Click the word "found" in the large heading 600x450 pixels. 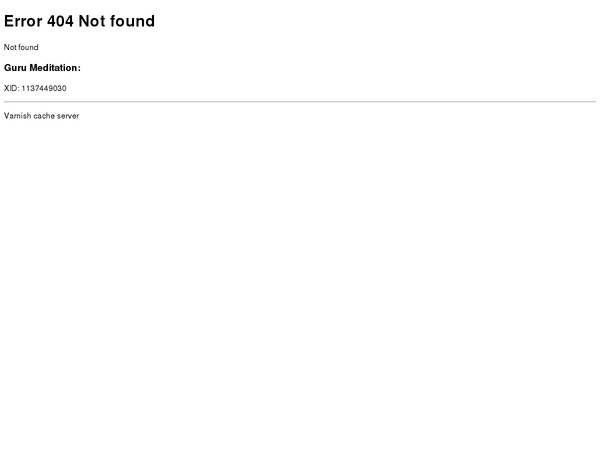[133, 21]
